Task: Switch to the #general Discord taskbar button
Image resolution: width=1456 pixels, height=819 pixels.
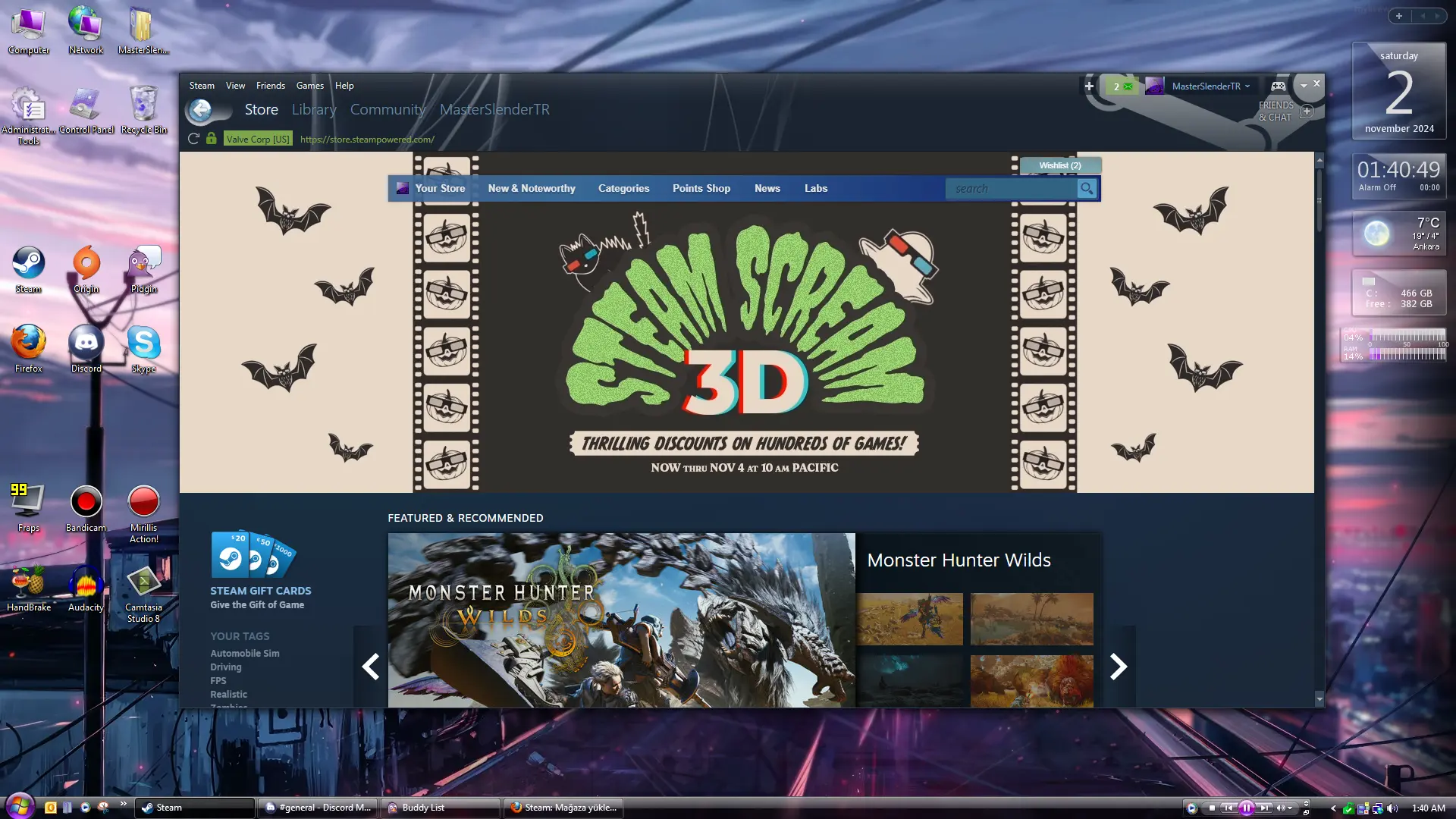Action: pos(317,808)
